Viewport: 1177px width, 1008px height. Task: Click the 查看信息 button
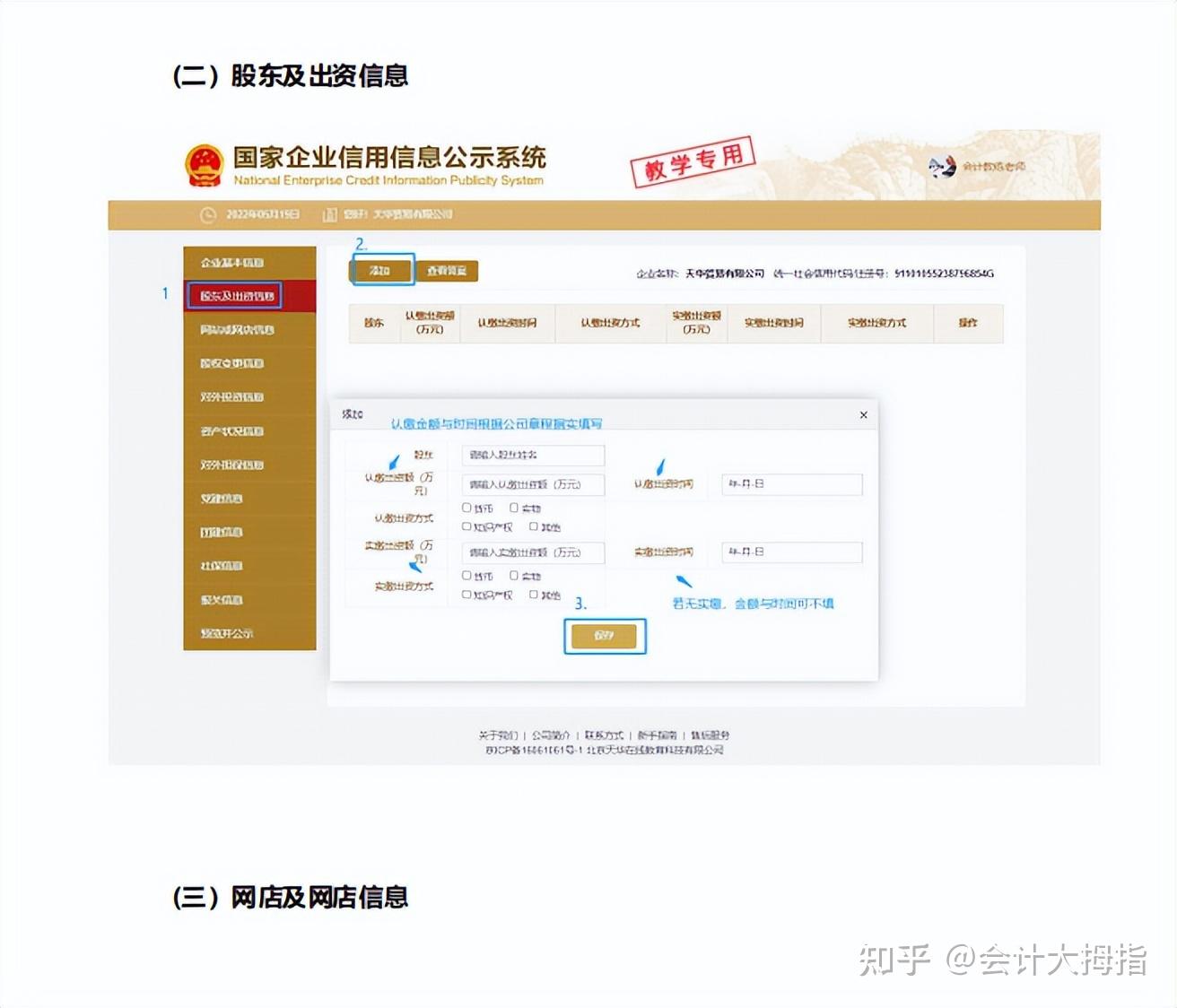(x=447, y=271)
